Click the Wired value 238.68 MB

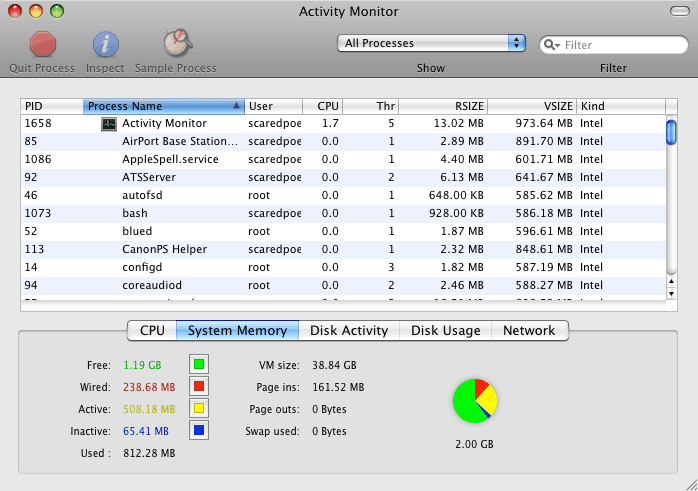pyautogui.click(x=149, y=387)
